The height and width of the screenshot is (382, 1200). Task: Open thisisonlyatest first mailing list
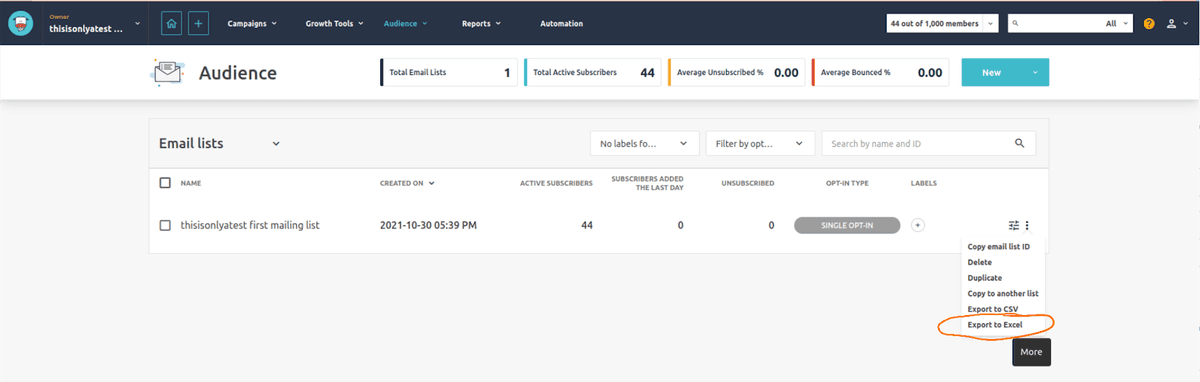[249, 225]
